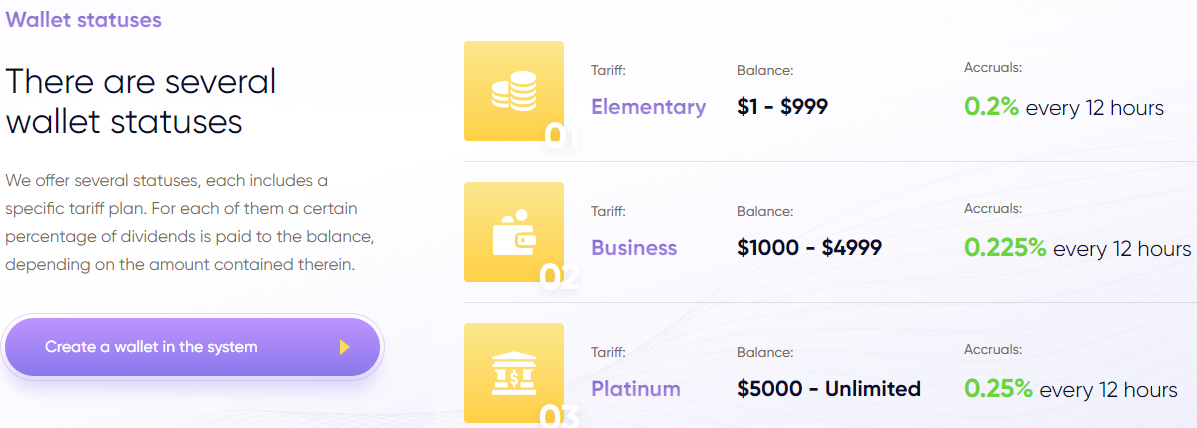The image size is (1197, 428).
Task: Select the Business tariff name
Action: tap(634, 248)
